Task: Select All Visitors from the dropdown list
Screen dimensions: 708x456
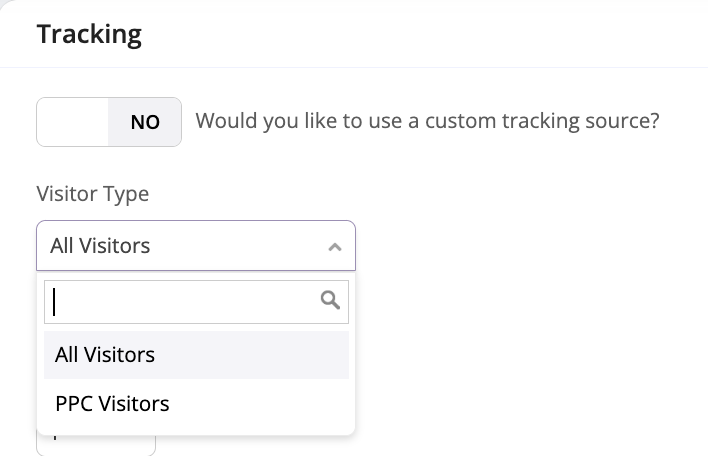Action: (105, 355)
